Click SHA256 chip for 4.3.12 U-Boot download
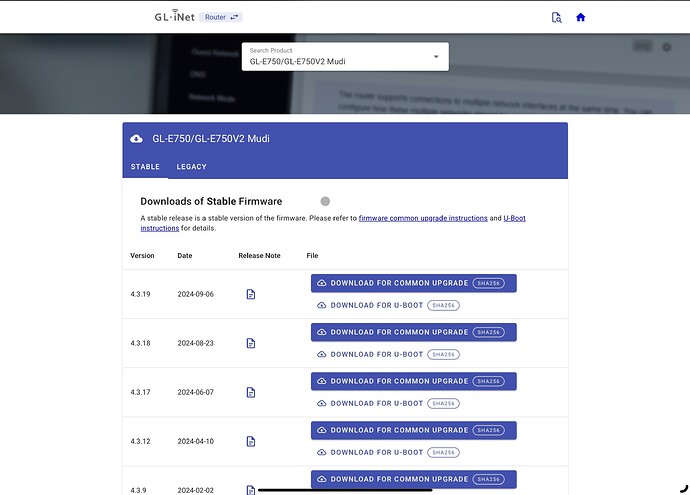 click(x=442, y=452)
